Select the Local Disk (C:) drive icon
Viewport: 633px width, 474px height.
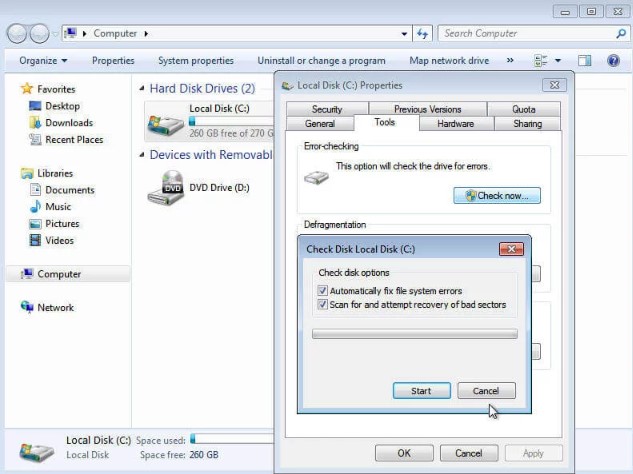(166, 124)
